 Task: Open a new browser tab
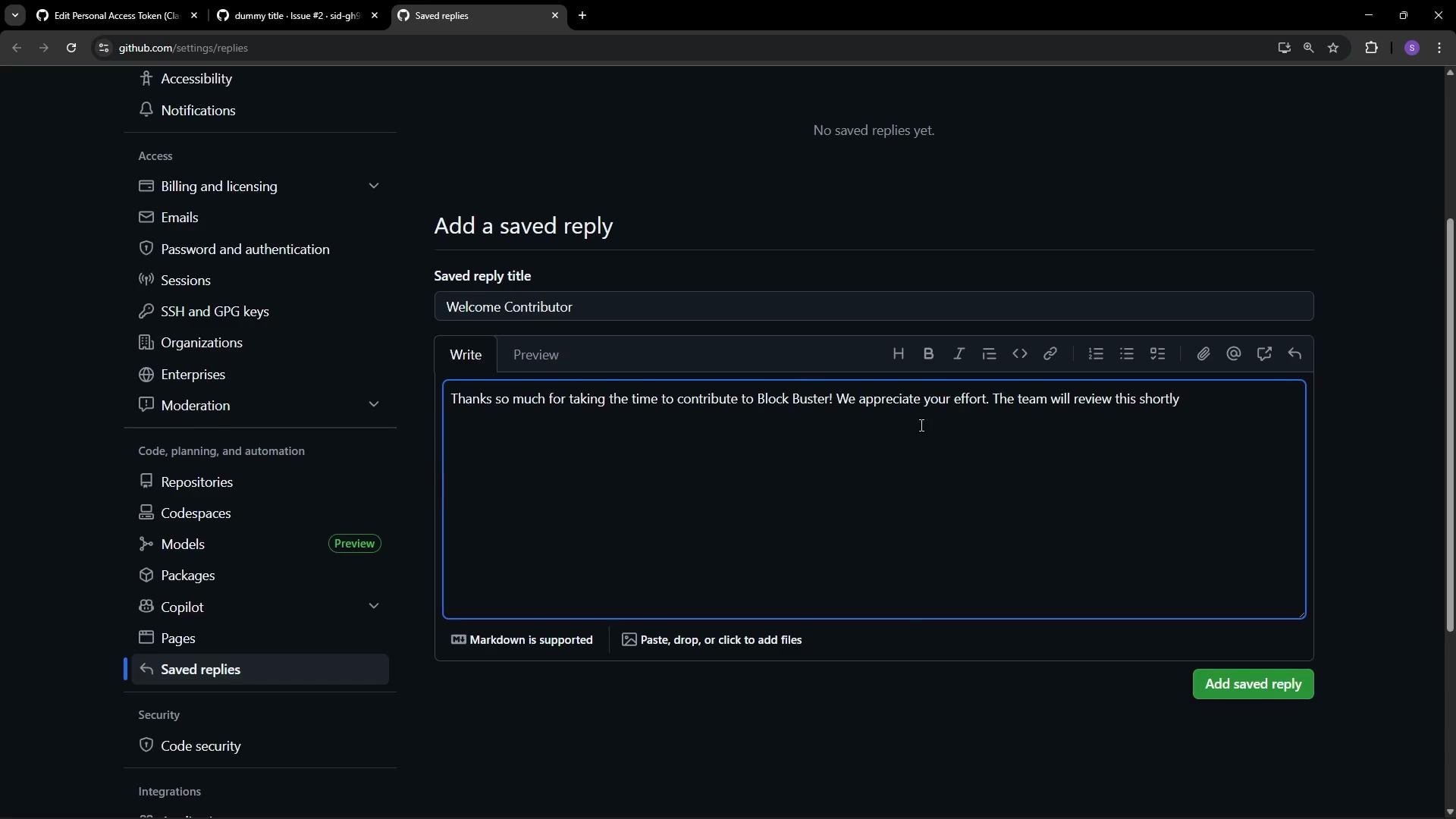click(582, 15)
